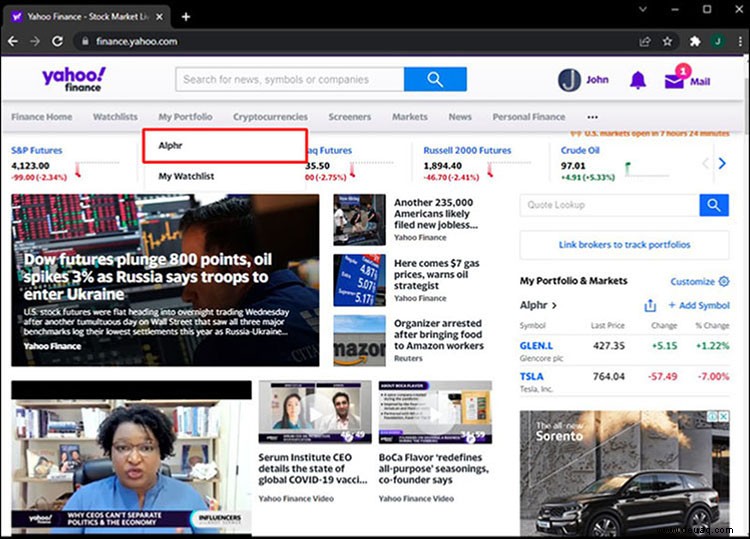Select Alphr in portfolio dropdown
The height and width of the screenshot is (539, 750).
click(225, 145)
